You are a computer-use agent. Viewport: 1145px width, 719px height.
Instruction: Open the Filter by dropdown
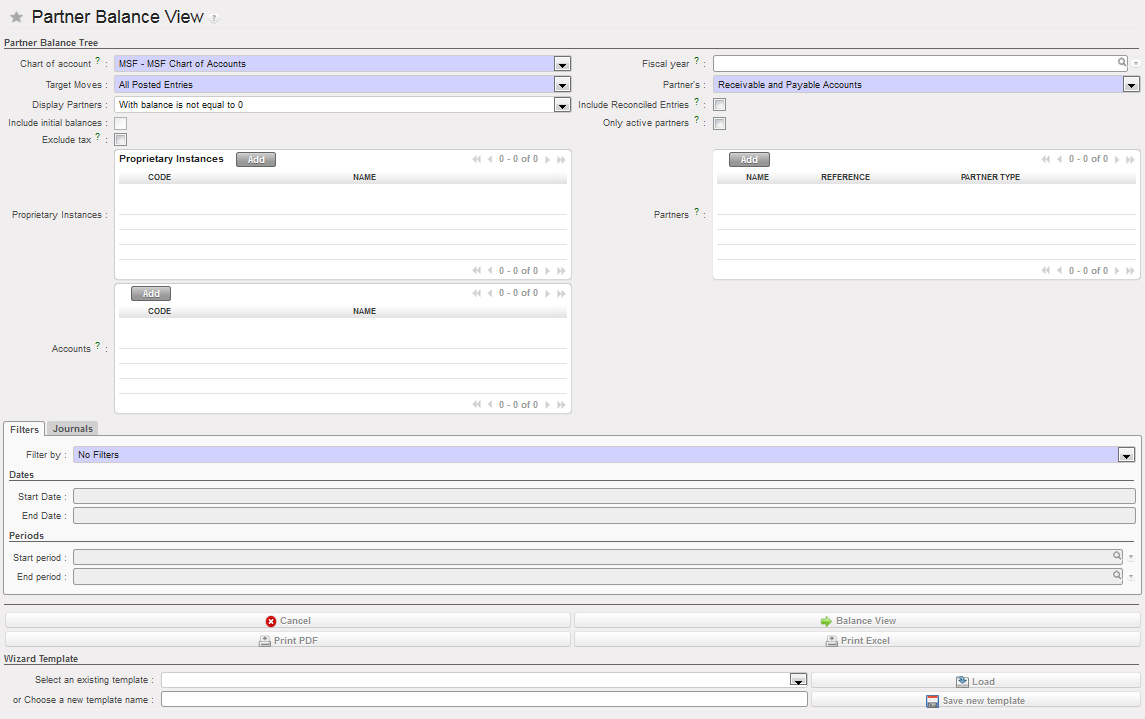click(x=1125, y=455)
